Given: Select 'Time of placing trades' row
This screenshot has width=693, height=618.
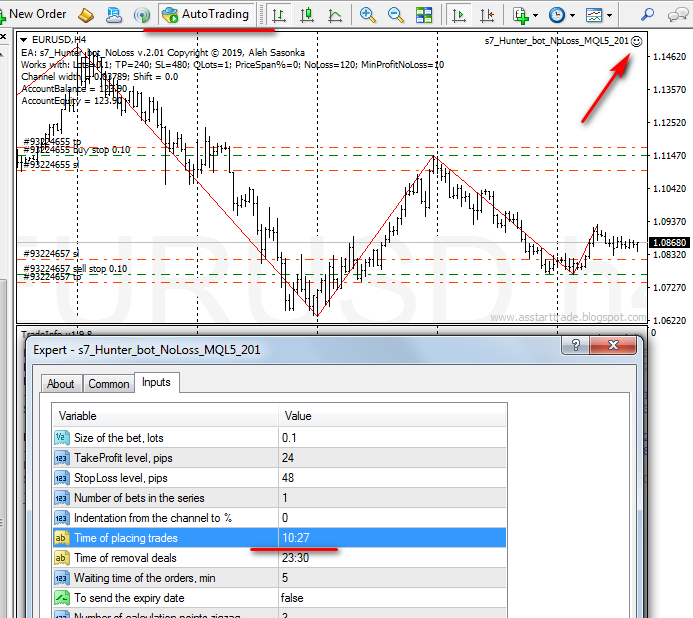Looking at the screenshot, I should click(279, 538).
